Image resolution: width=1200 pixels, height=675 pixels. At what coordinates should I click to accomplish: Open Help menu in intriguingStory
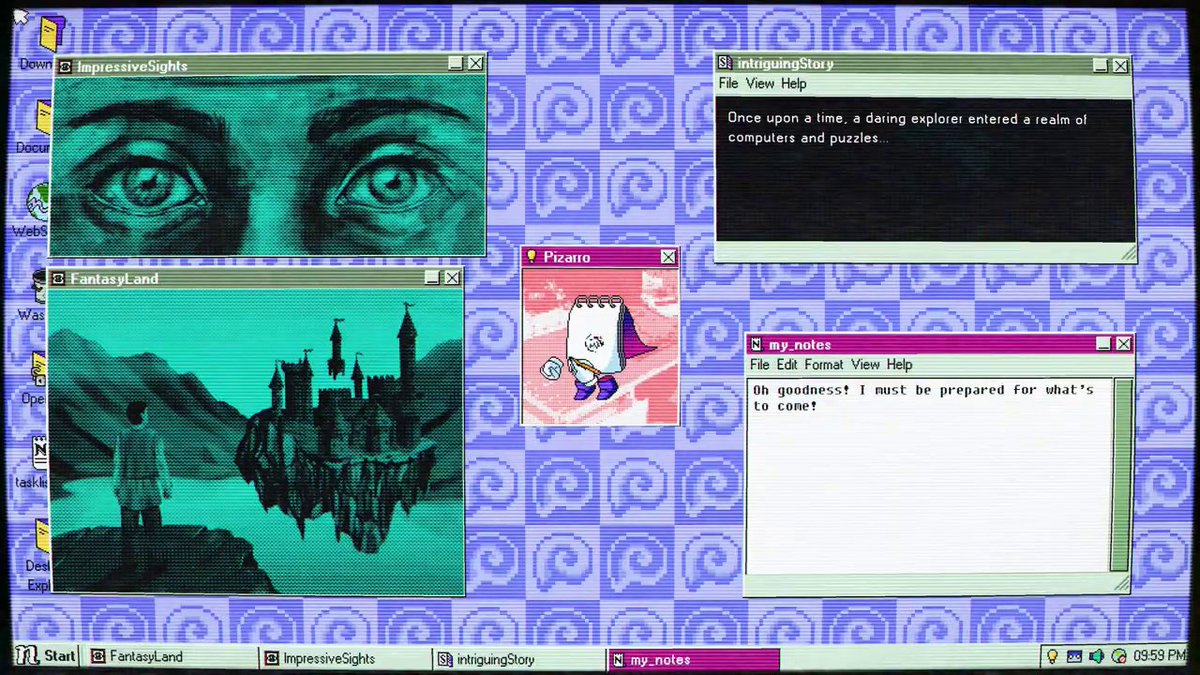click(794, 84)
